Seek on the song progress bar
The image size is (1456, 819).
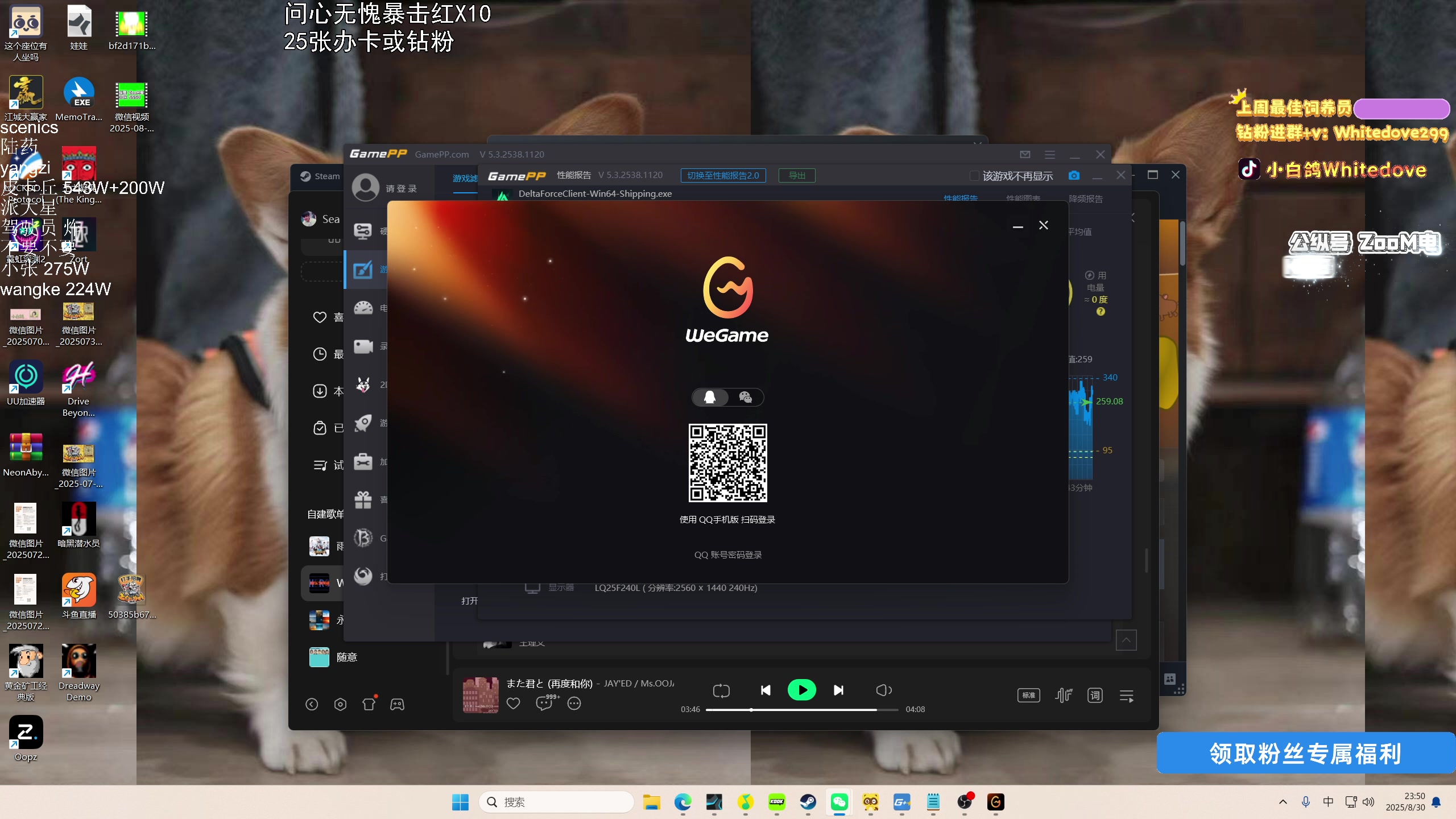(x=802, y=710)
